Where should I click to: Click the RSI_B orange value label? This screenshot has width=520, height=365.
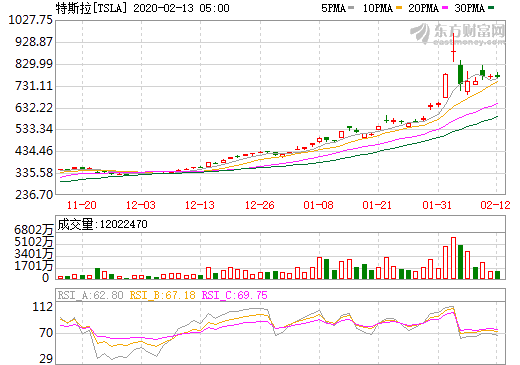[162, 295]
